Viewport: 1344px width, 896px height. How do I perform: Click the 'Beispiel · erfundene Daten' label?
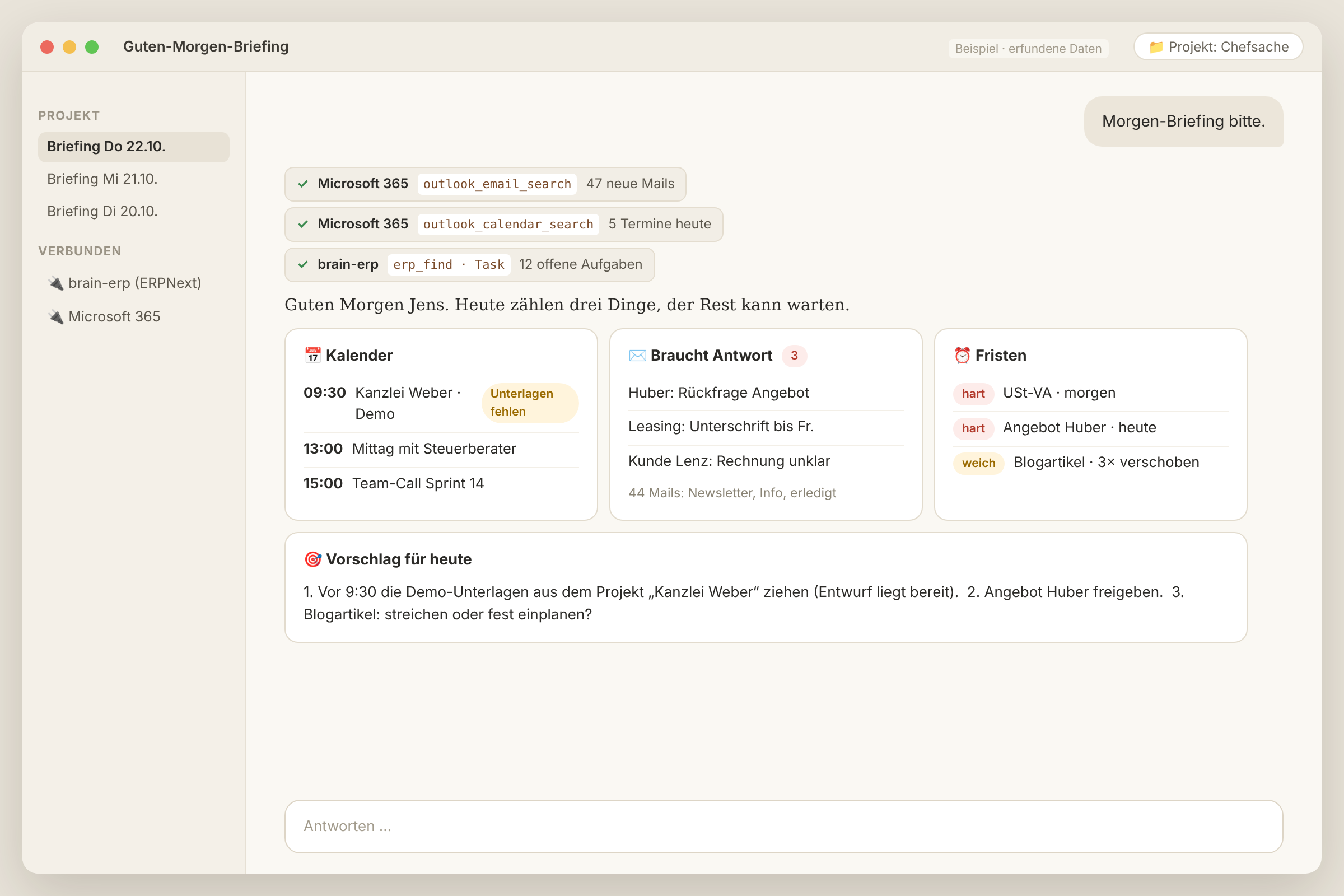coord(1028,49)
